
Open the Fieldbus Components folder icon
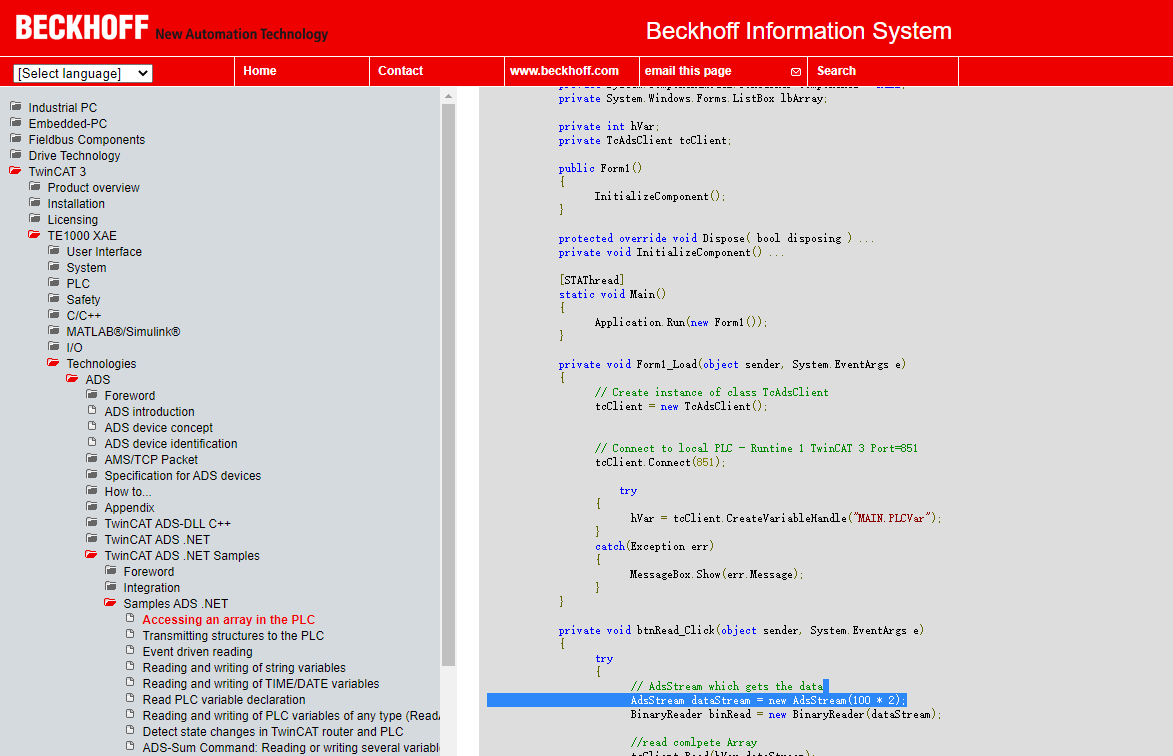(x=15, y=139)
